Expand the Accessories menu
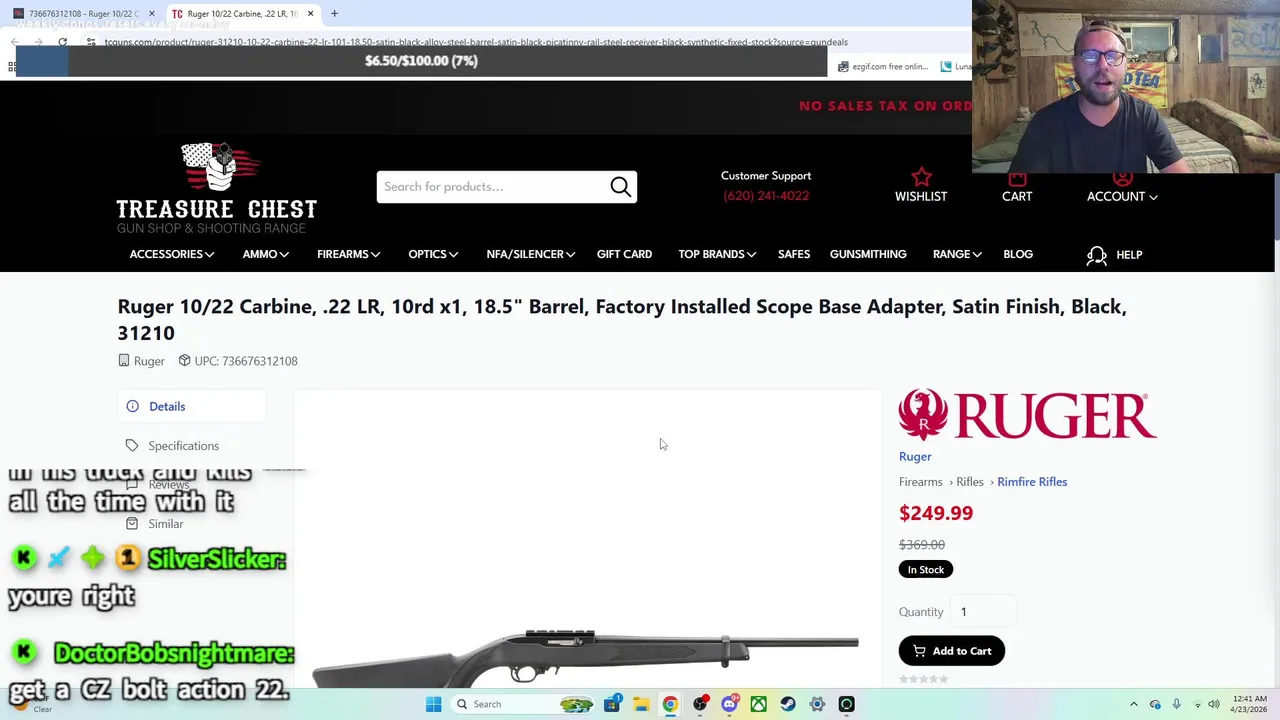Screen dimensions: 1280x720 [171, 254]
